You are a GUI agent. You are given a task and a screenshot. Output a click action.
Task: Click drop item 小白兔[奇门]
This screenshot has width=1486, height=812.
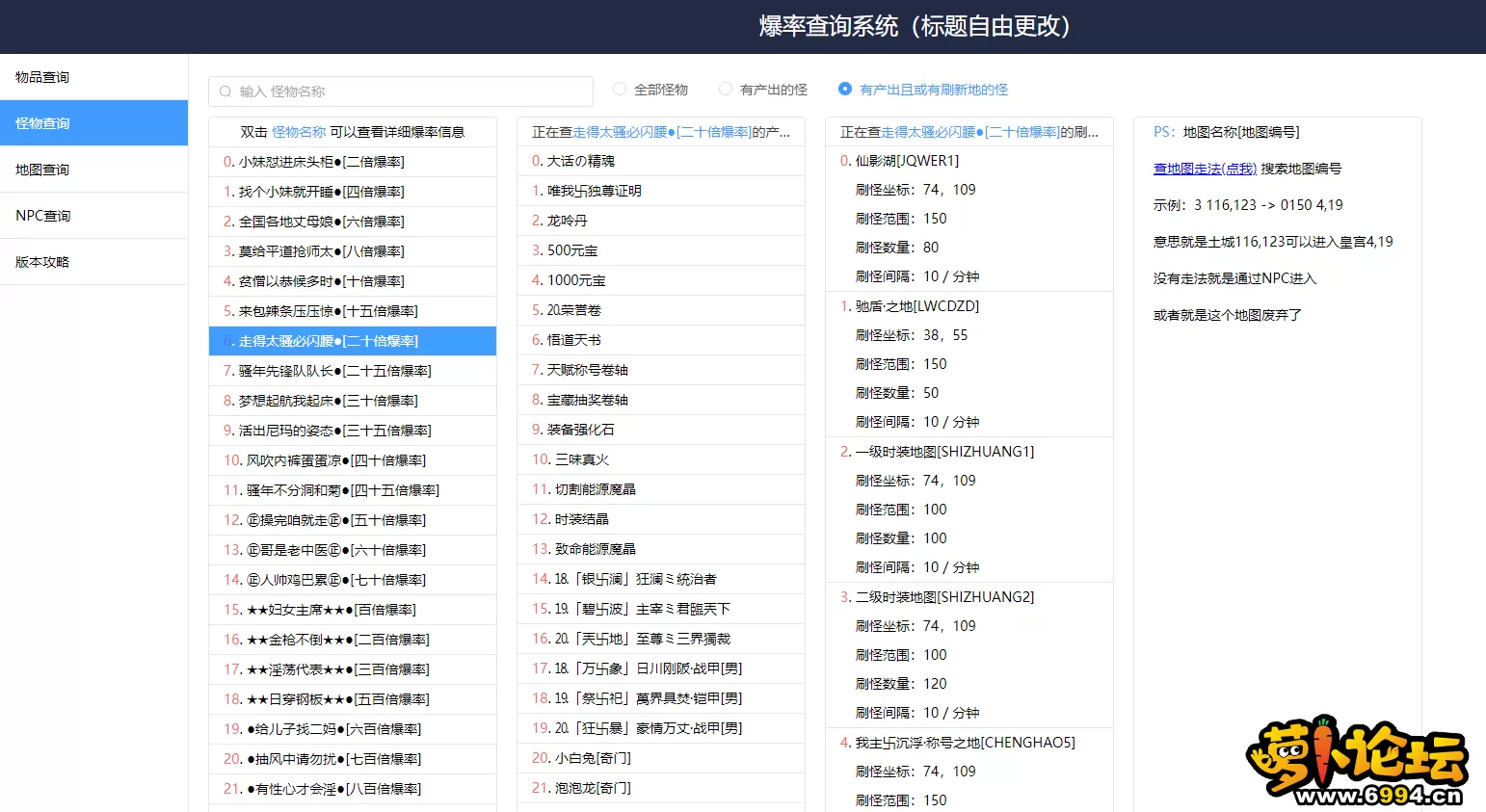pyautogui.click(x=661, y=758)
